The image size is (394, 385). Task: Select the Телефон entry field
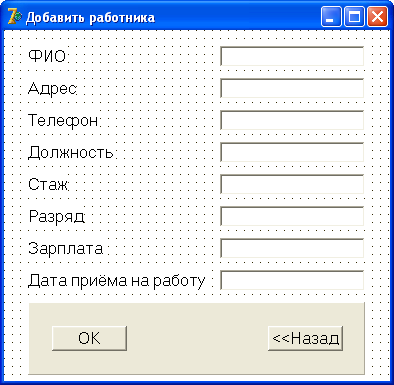pos(292,120)
